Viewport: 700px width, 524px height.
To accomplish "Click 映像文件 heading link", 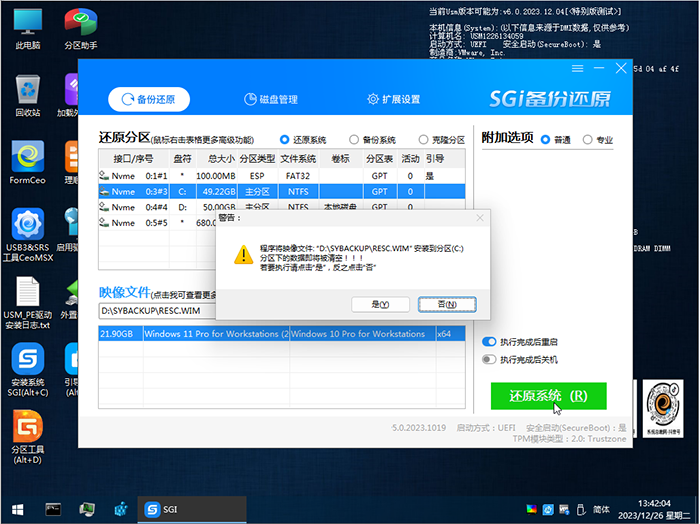I will (x=125, y=292).
